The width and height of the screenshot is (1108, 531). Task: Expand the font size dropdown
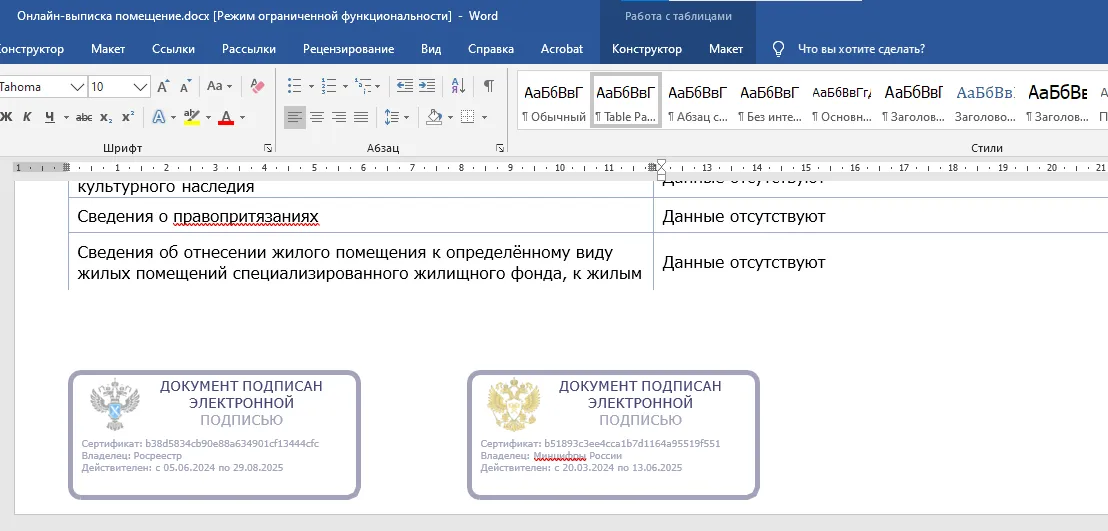(141, 87)
